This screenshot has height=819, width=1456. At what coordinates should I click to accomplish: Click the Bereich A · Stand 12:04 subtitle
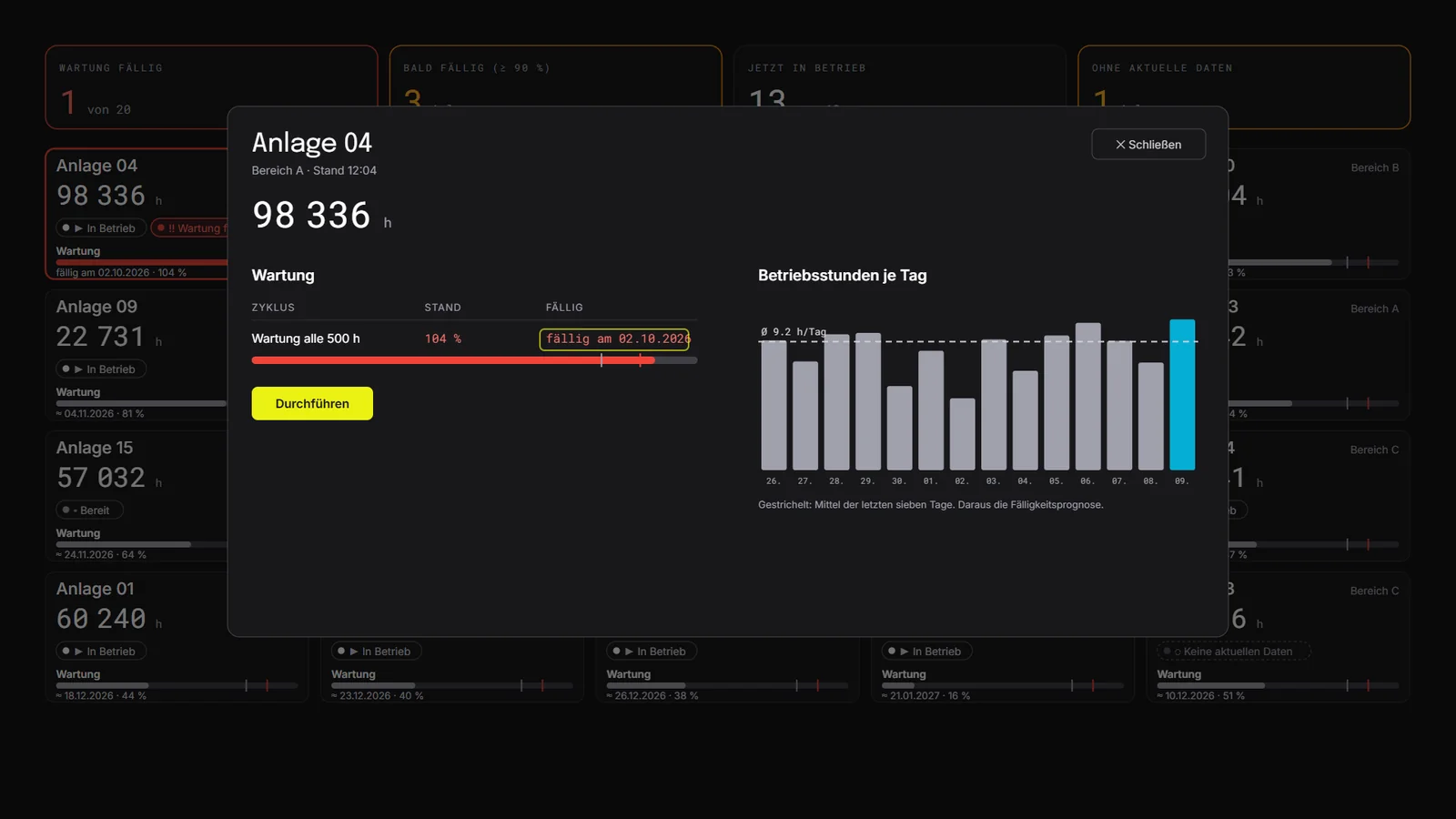point(314,170)
